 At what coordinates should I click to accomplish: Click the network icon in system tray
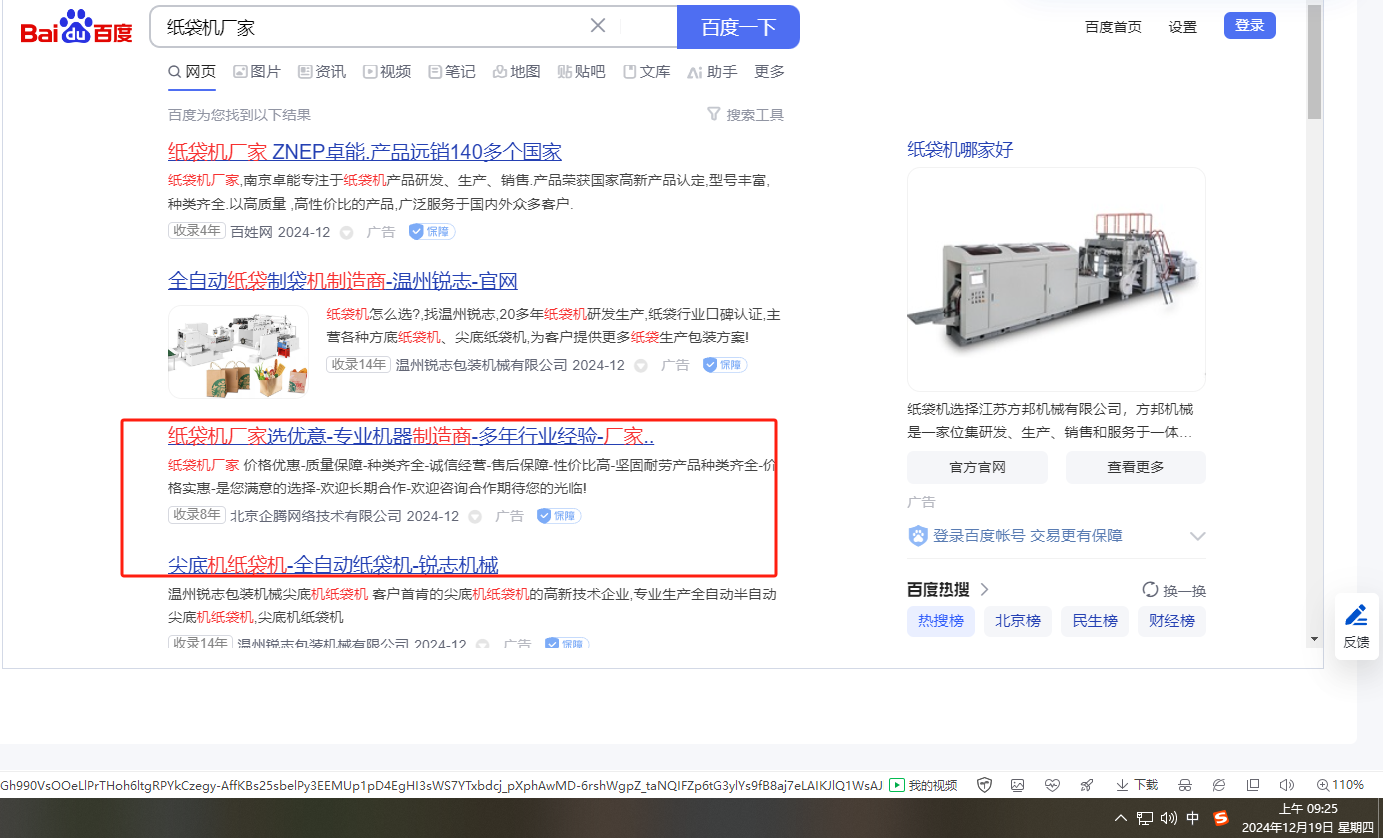coord(1145,818)
